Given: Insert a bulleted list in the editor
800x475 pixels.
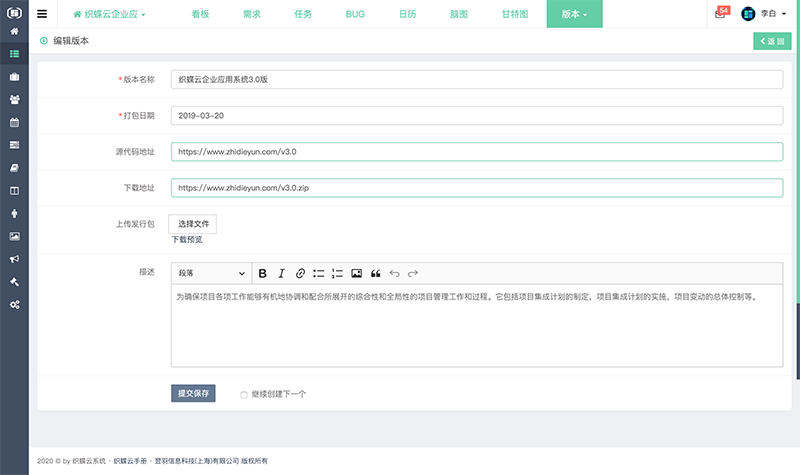Looking at the screenshot, I should pos(319,273).
